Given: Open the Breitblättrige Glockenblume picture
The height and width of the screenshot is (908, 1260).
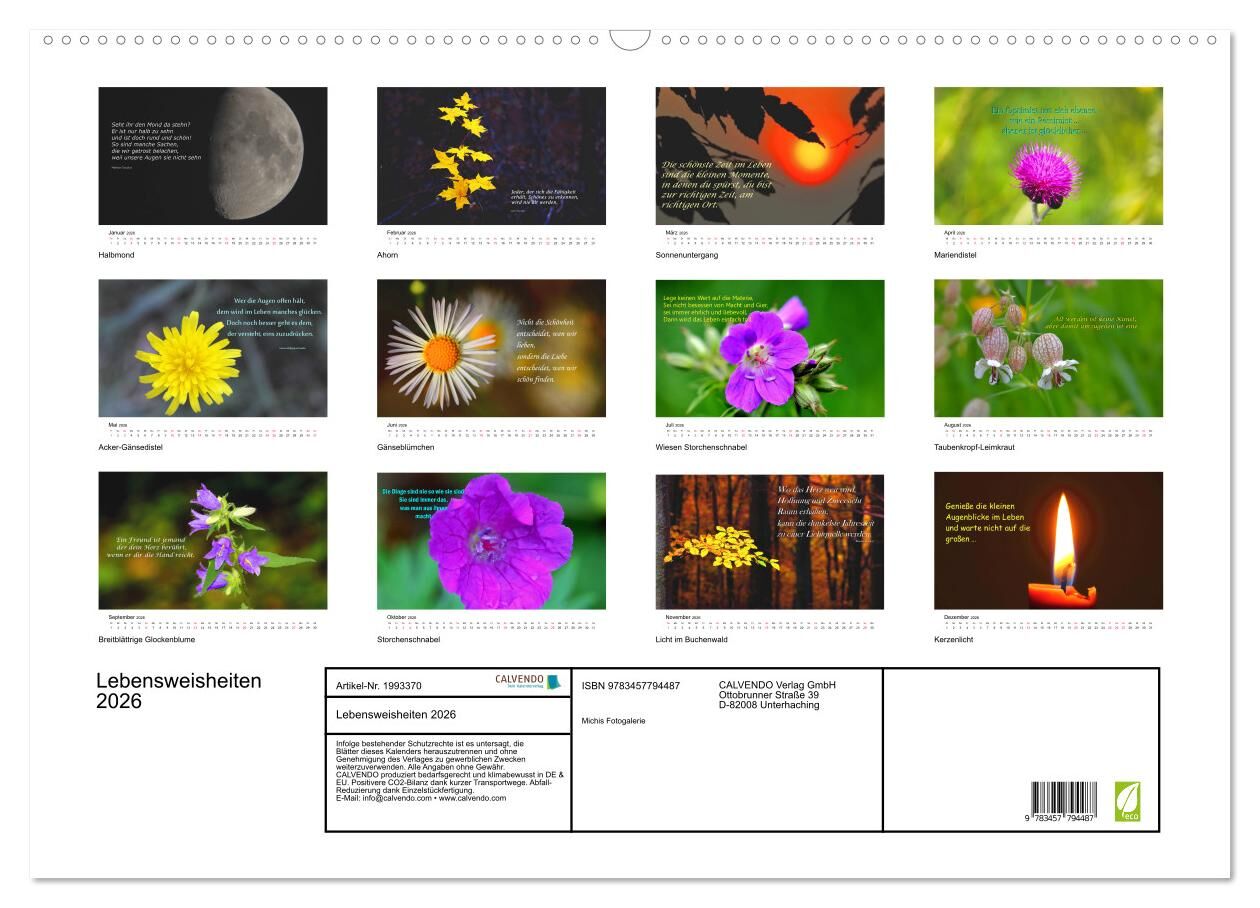Looking at the screenshot, I should click(213, 541).
